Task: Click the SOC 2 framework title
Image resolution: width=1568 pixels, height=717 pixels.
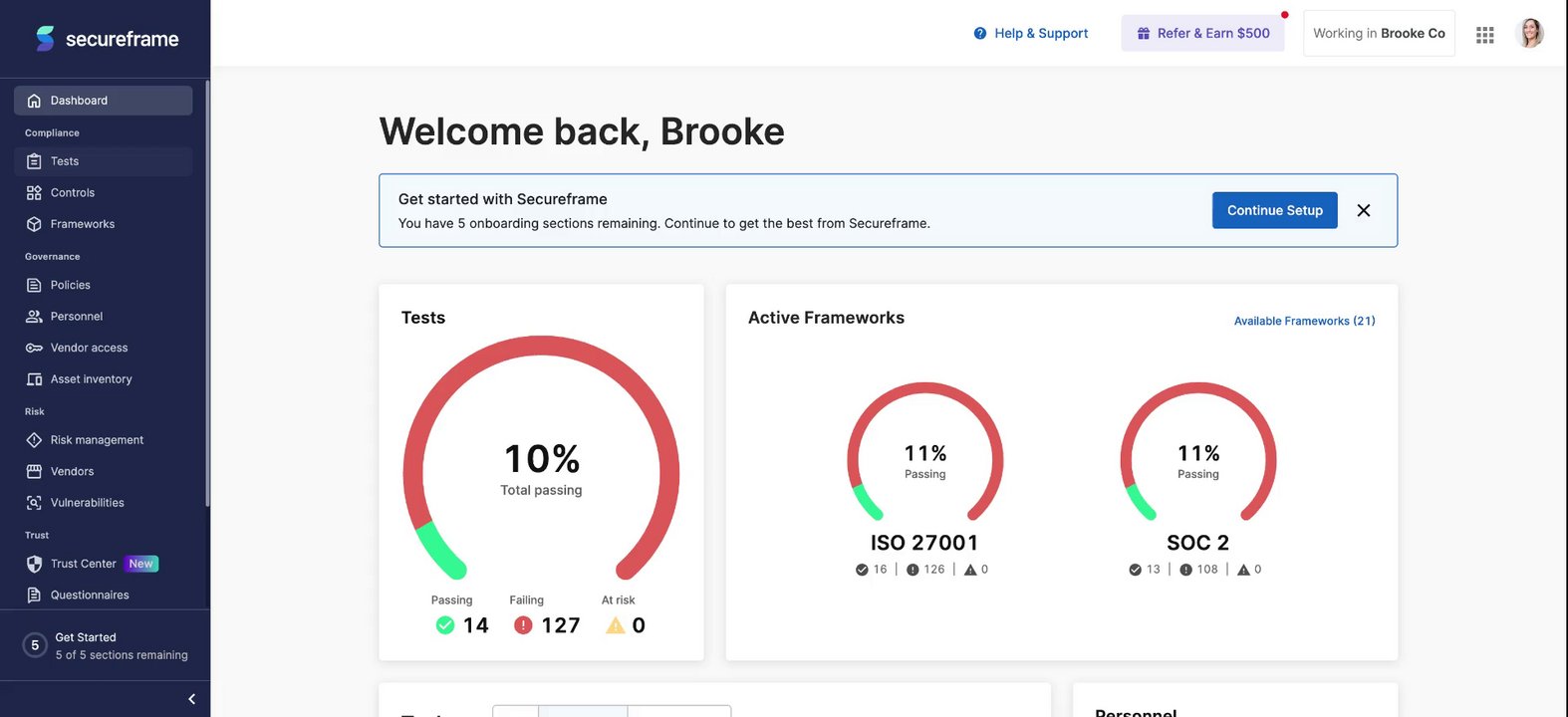Action: click(x=1198, y=543)
